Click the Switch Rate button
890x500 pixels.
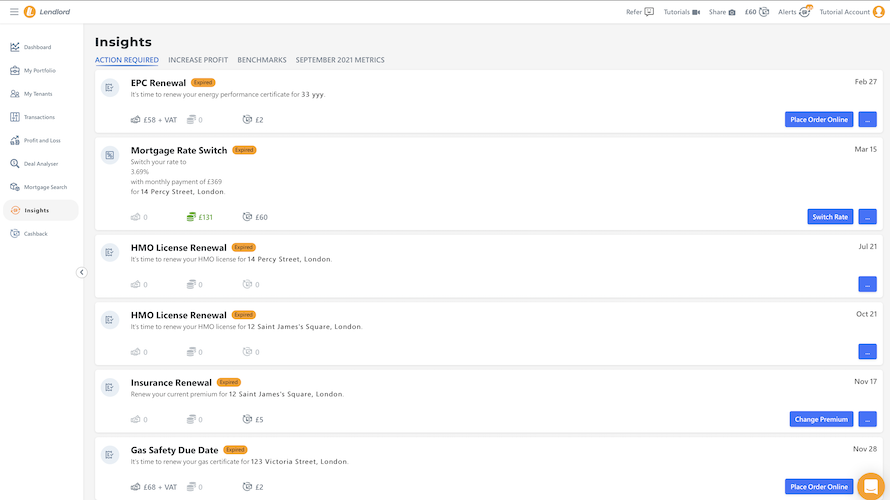[830, 216]
